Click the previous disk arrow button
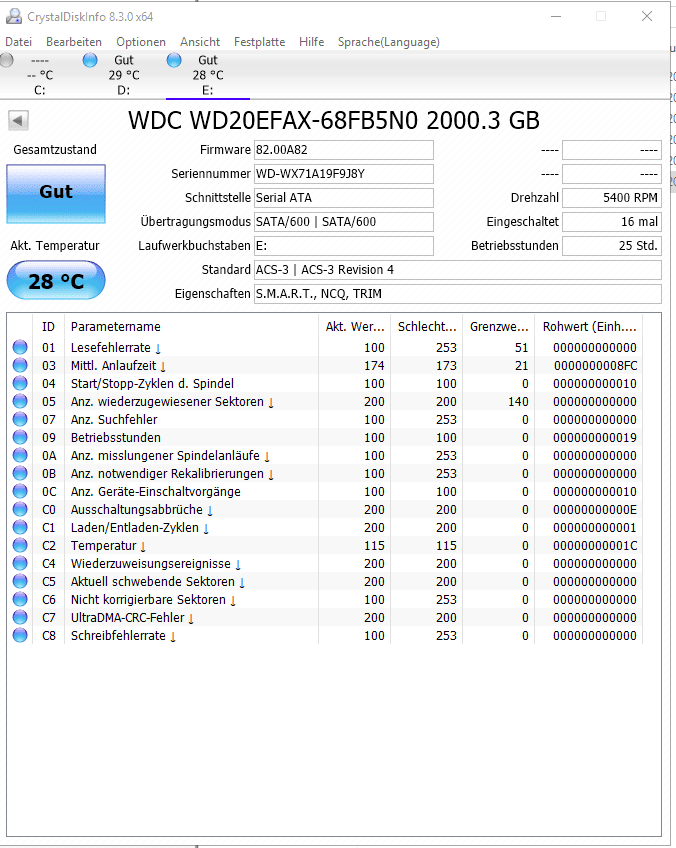This screenshot has width=676, height=848. [x=18, y=120]
